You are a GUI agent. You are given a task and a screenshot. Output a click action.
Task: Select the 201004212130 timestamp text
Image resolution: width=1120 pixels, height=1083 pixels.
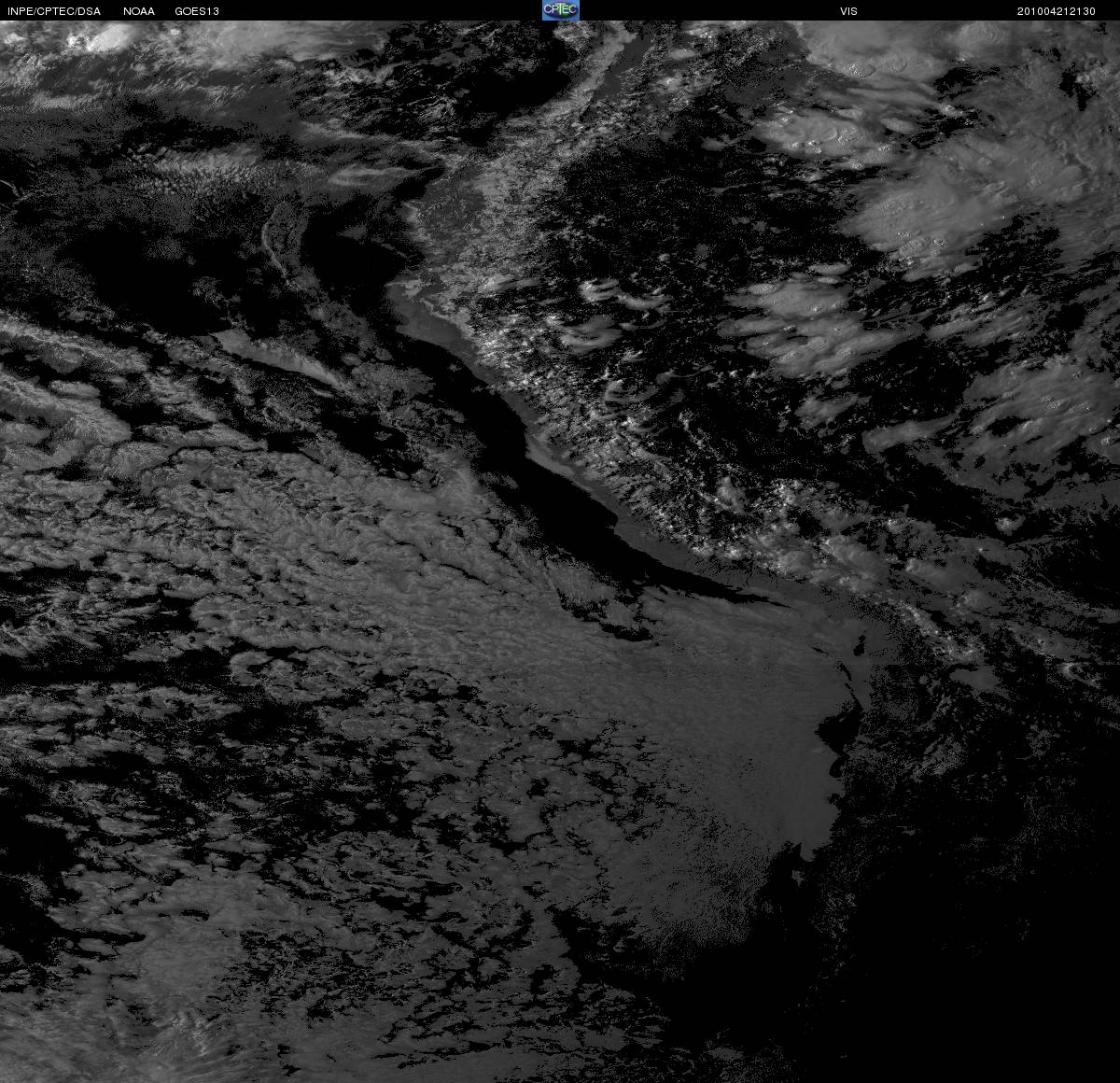[x=1057, y=11]
